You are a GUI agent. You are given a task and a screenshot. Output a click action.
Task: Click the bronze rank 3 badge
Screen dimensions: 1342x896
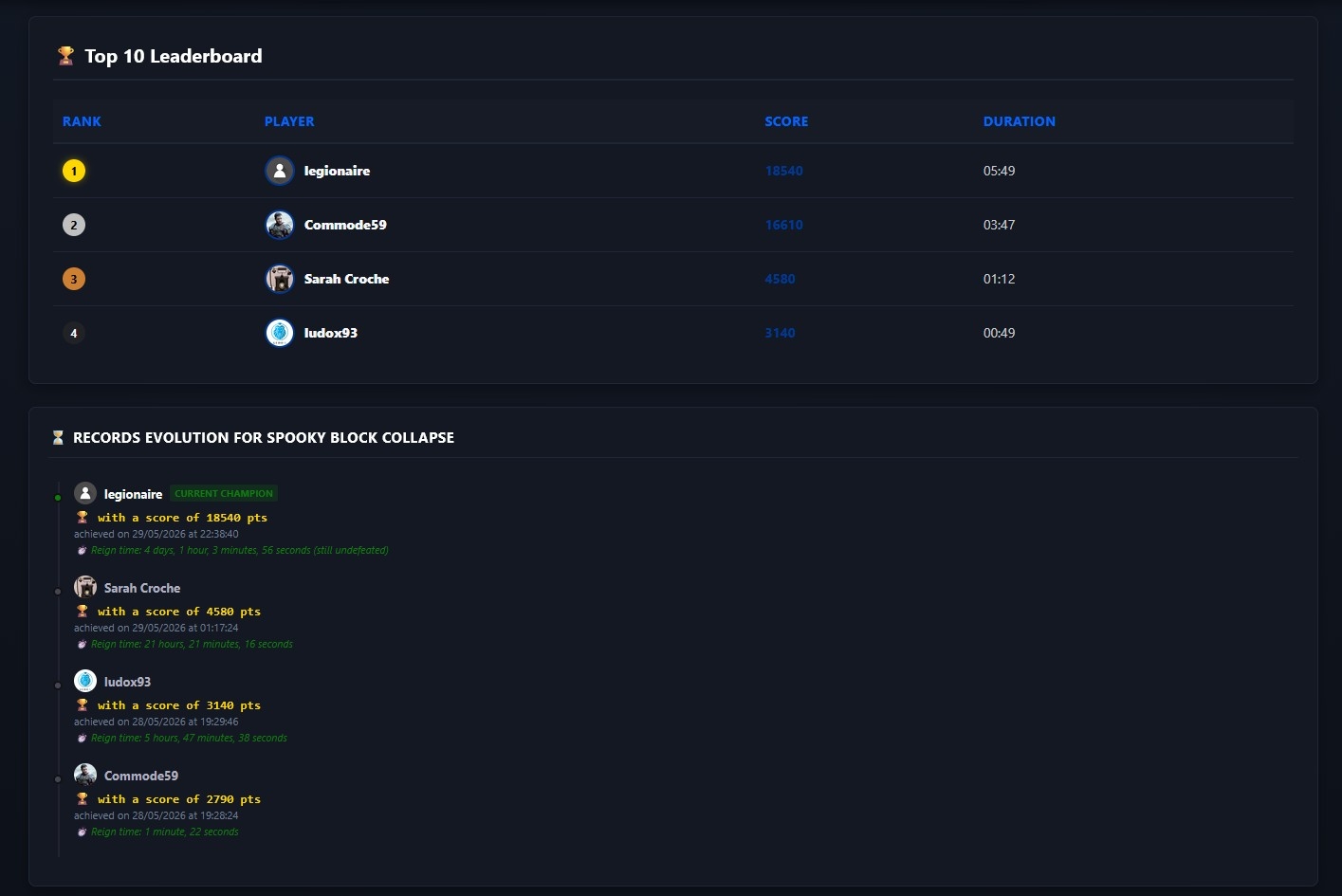pyautogui.click(x=74, y=279)
